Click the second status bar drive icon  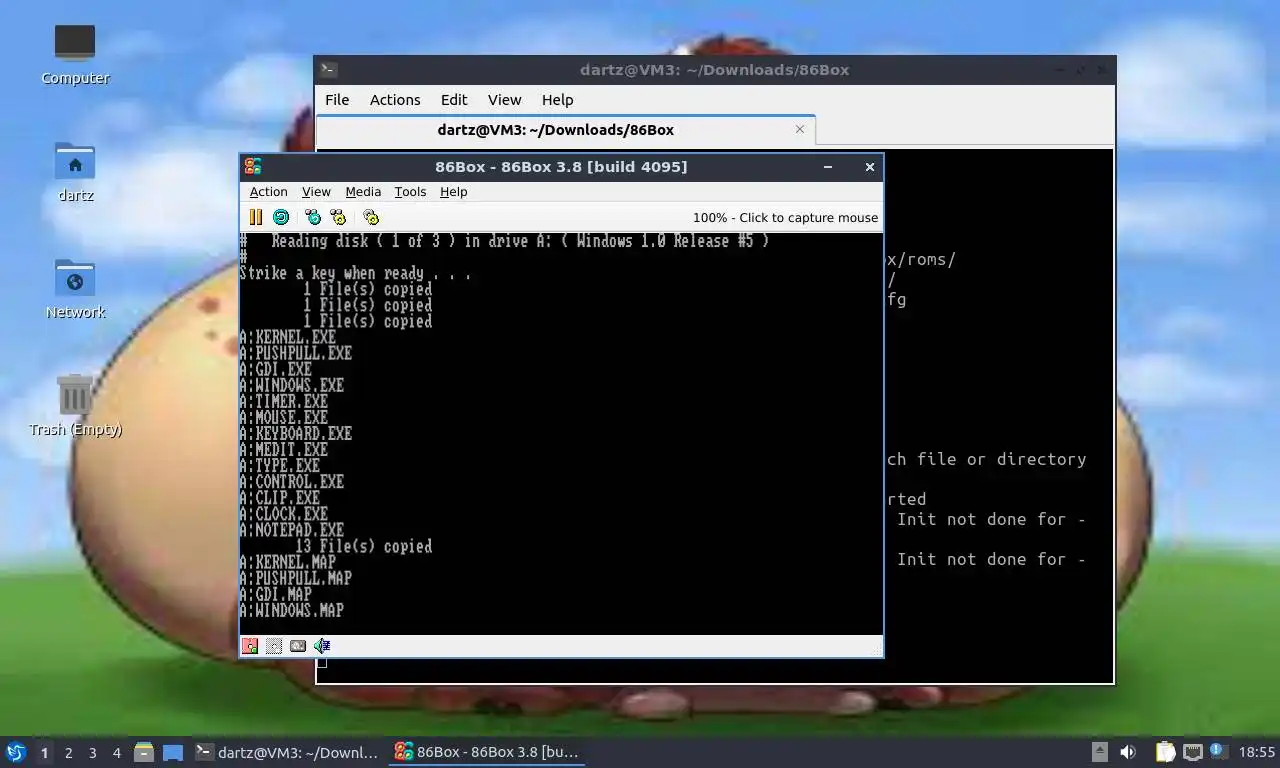(274, 646)
